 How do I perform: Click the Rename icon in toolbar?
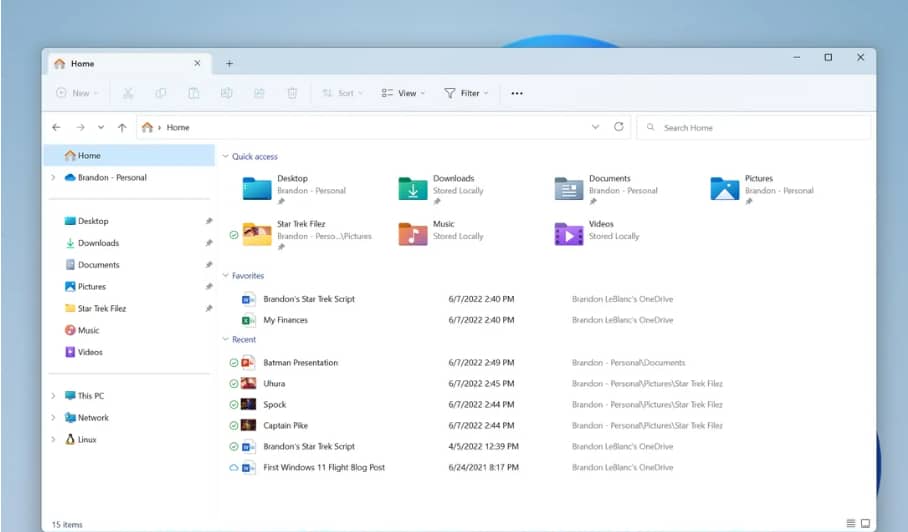pyautogui.click(x=226, y=93)
